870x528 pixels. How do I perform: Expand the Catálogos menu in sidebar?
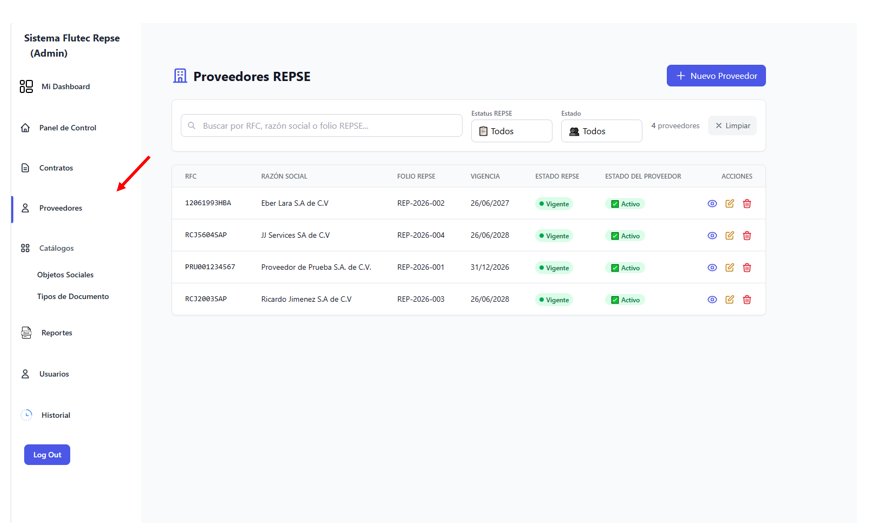[56, 248]
